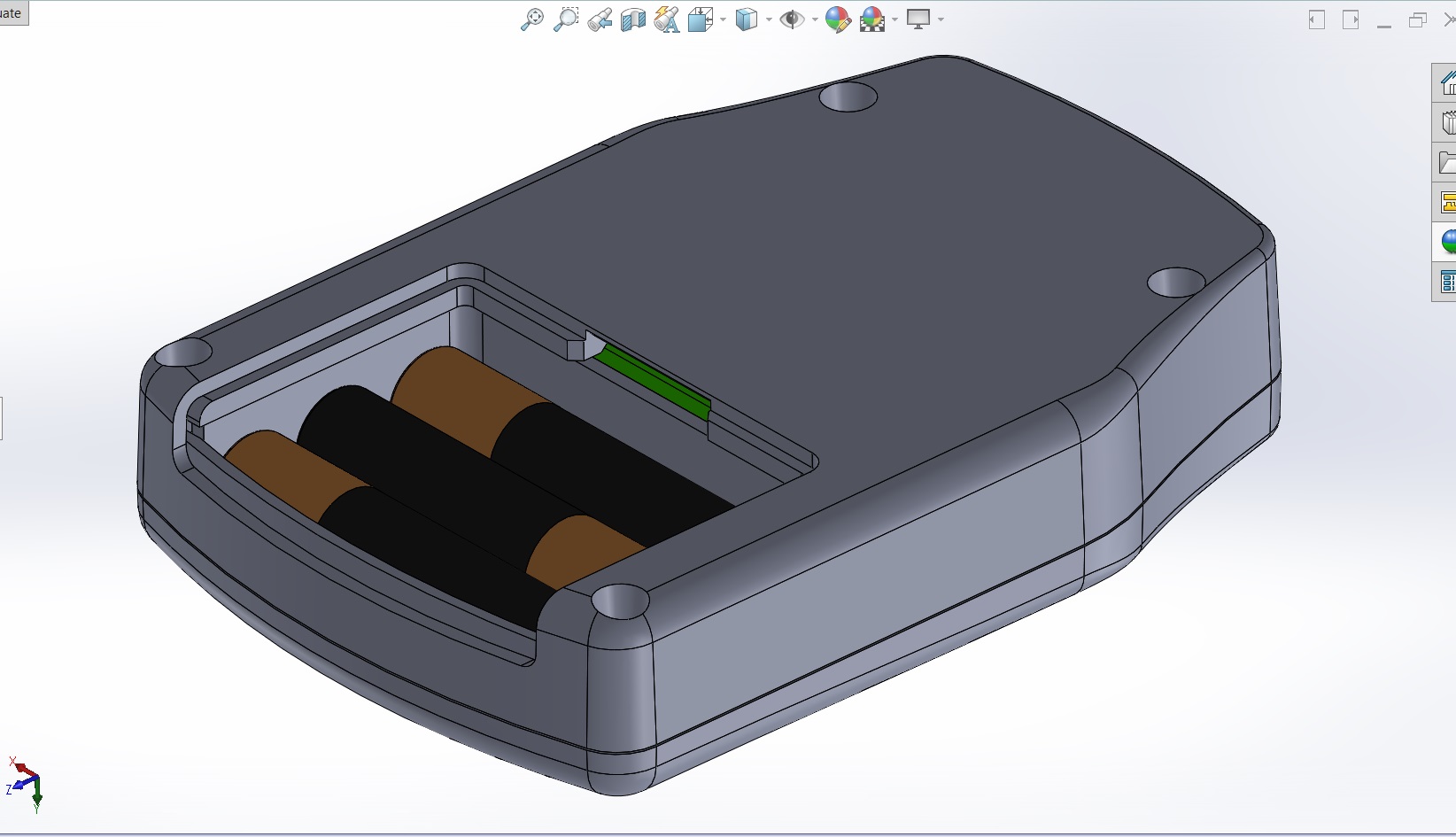Click the pane icon with left-pointing arrow

(1317, 19)
